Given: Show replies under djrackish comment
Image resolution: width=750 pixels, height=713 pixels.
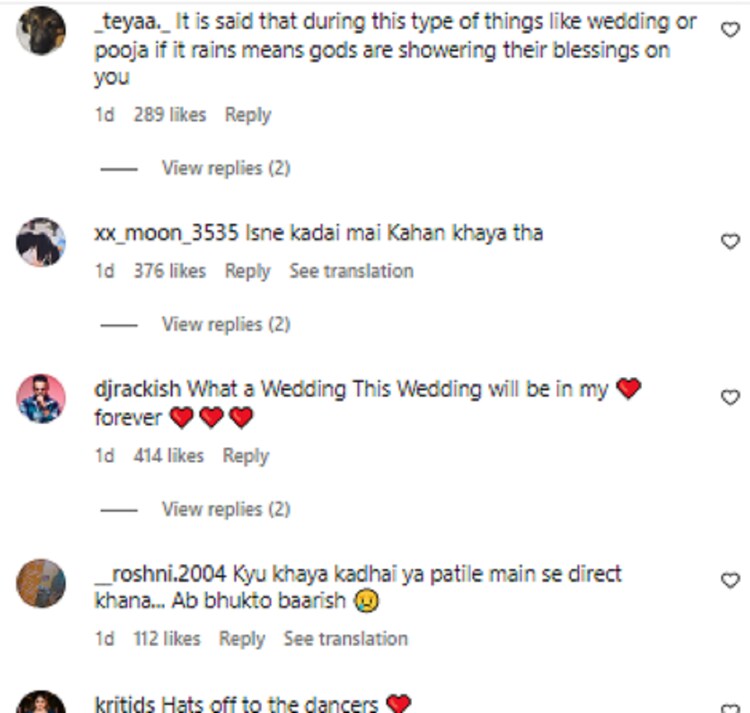Looking at the screenshot, I should click(225, 509).
